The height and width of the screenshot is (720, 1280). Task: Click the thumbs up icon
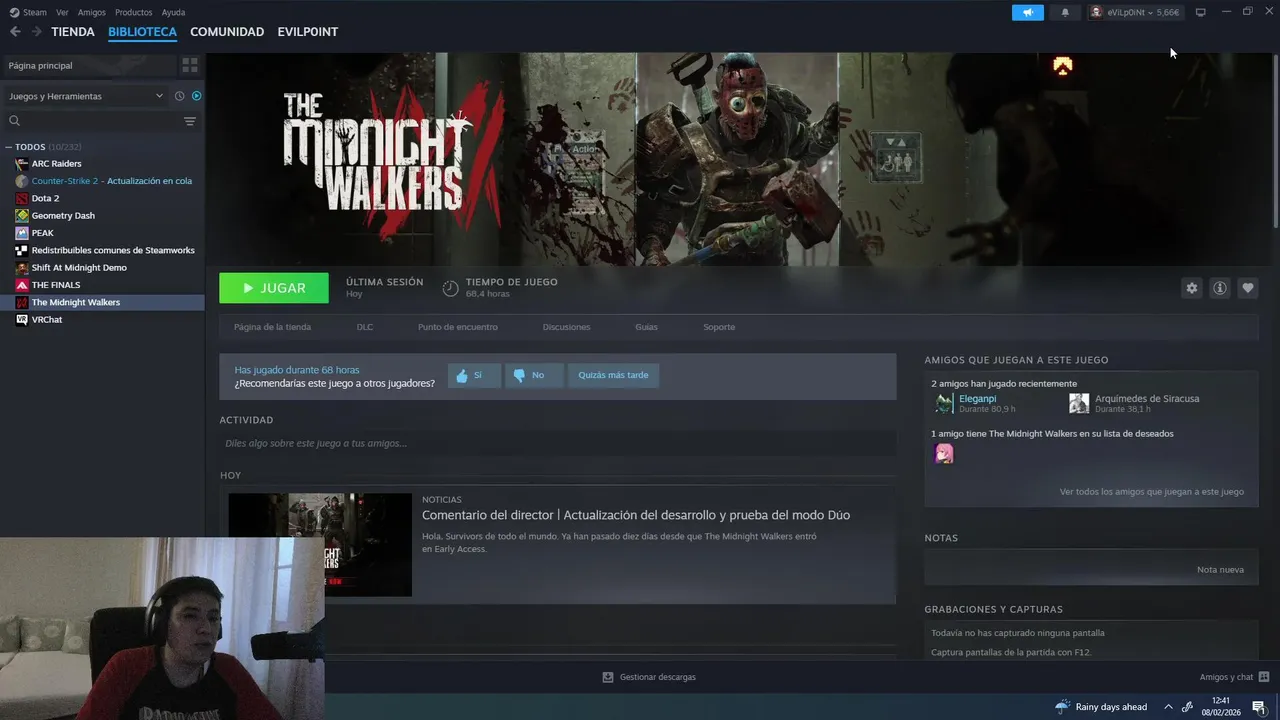[x=462, y=376]
